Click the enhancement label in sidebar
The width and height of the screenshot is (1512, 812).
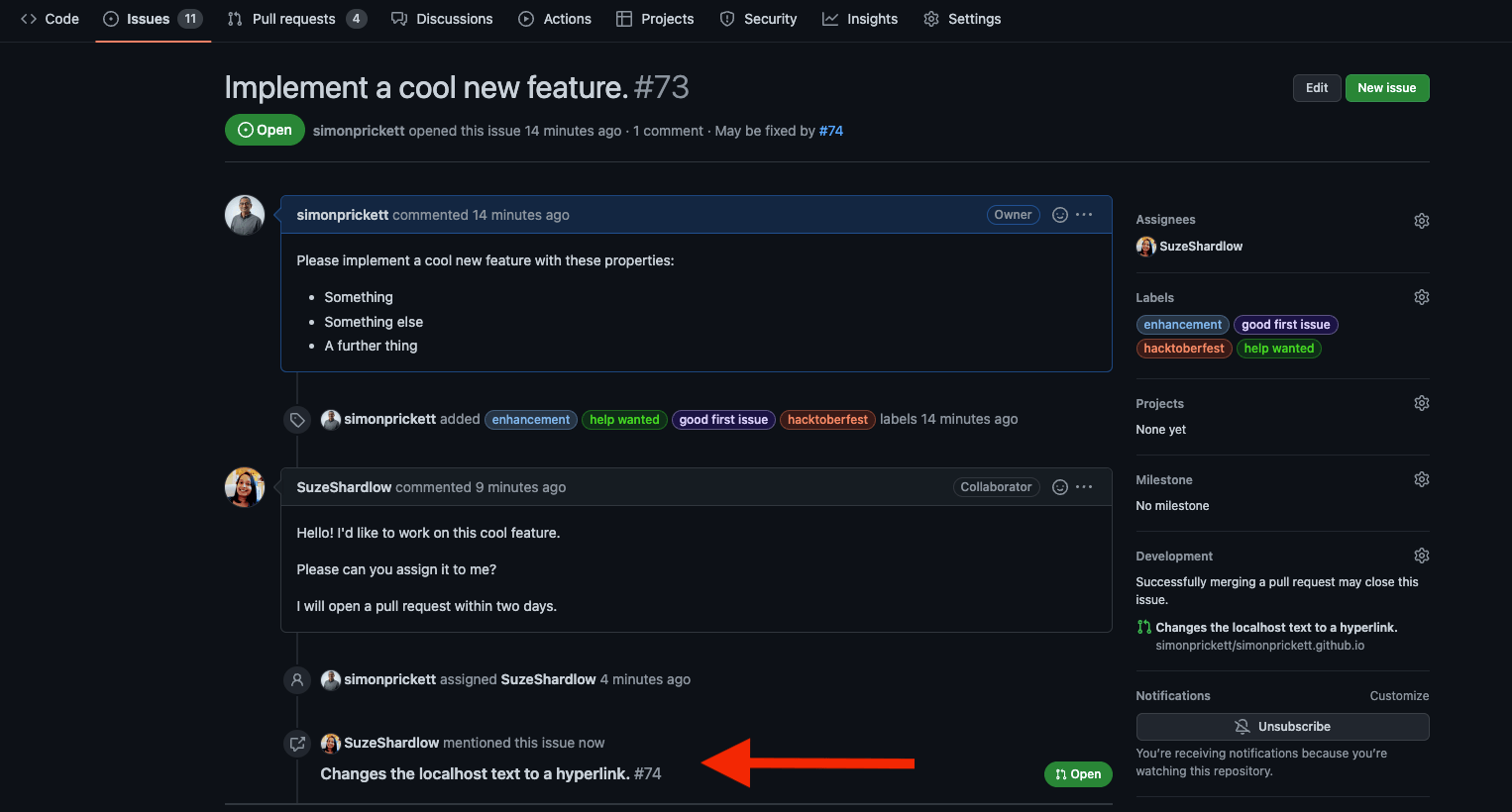click(x=1182, y=325)
